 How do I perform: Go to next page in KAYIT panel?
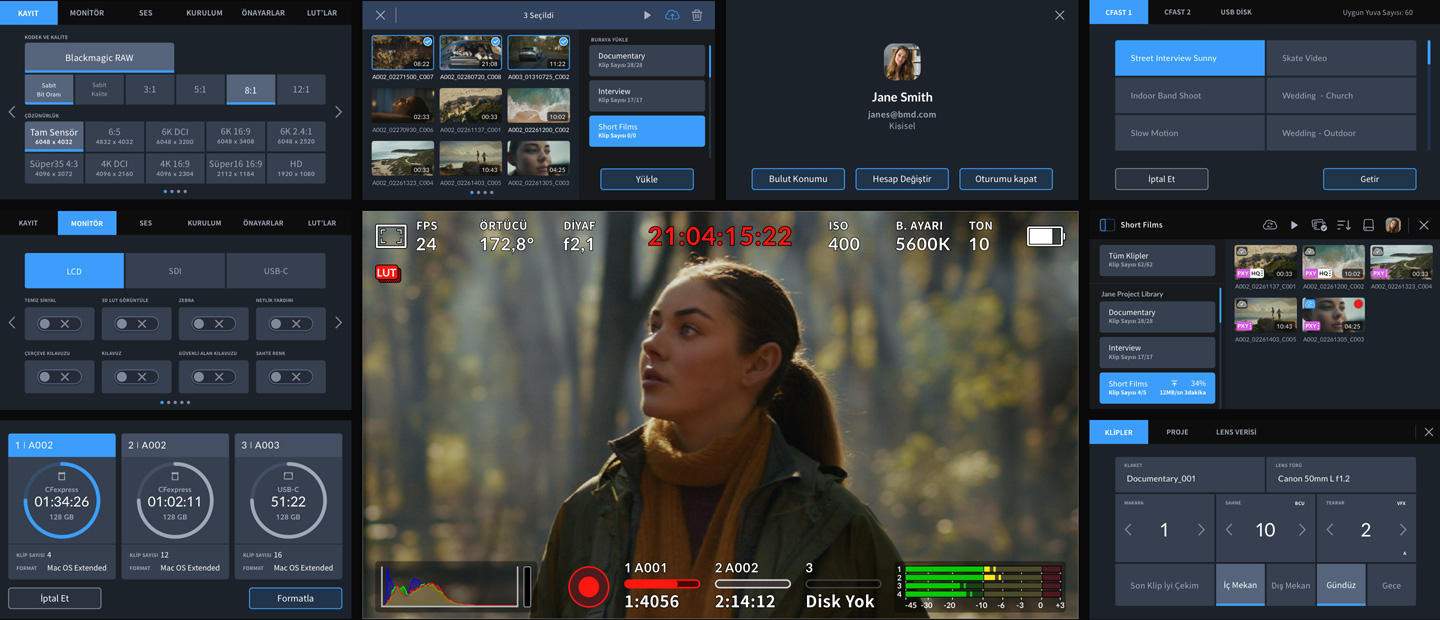tap(338, 112)
